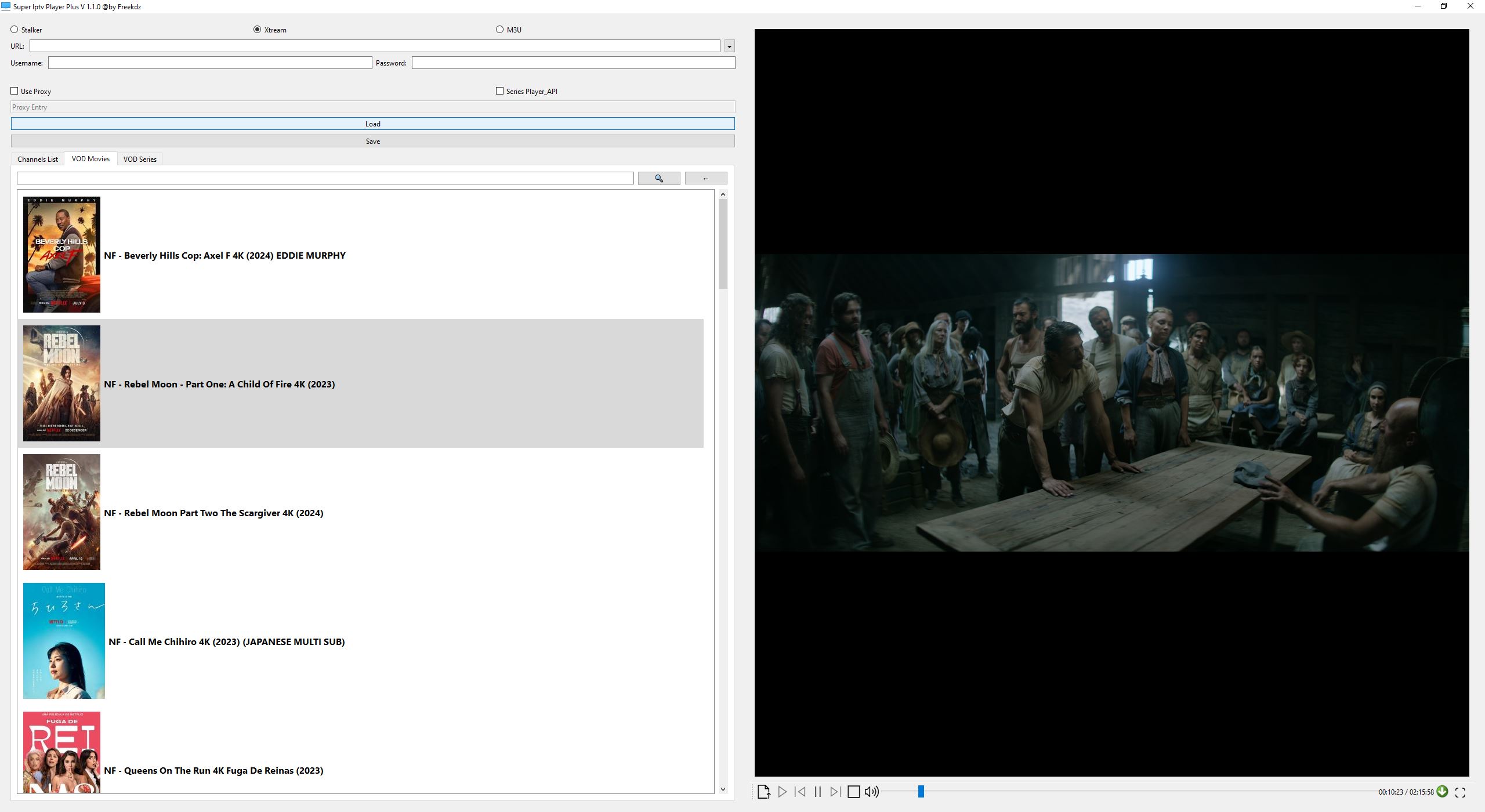Click the play button in player controls
The image size is (1485, 812).
click(x=782, y=792)
